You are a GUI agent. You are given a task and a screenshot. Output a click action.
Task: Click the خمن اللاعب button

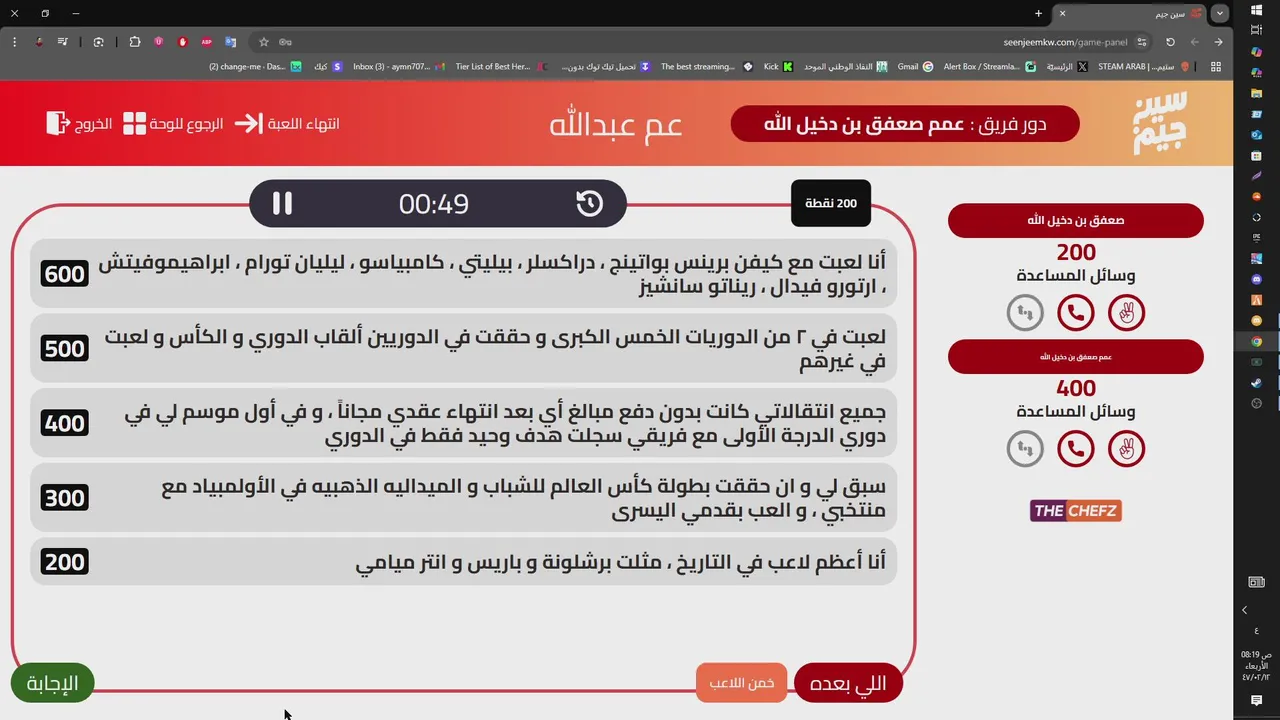[x=742, y=683]
